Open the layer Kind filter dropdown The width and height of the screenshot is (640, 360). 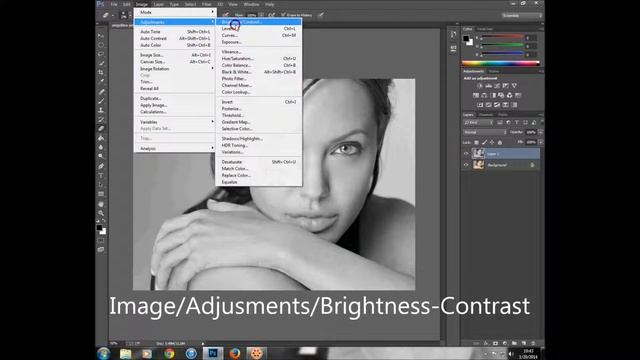coord(478,122)
